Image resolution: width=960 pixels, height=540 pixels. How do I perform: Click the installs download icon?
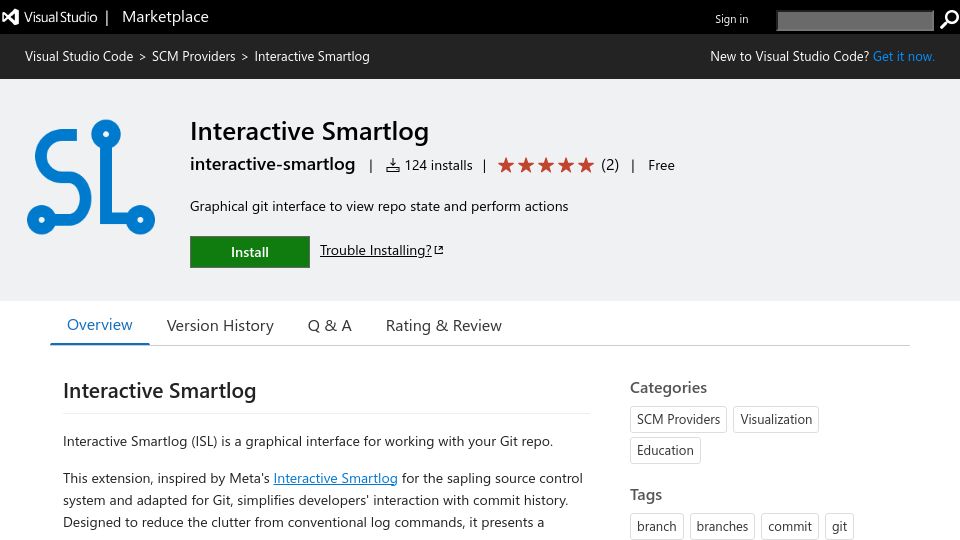coord(392,165)
